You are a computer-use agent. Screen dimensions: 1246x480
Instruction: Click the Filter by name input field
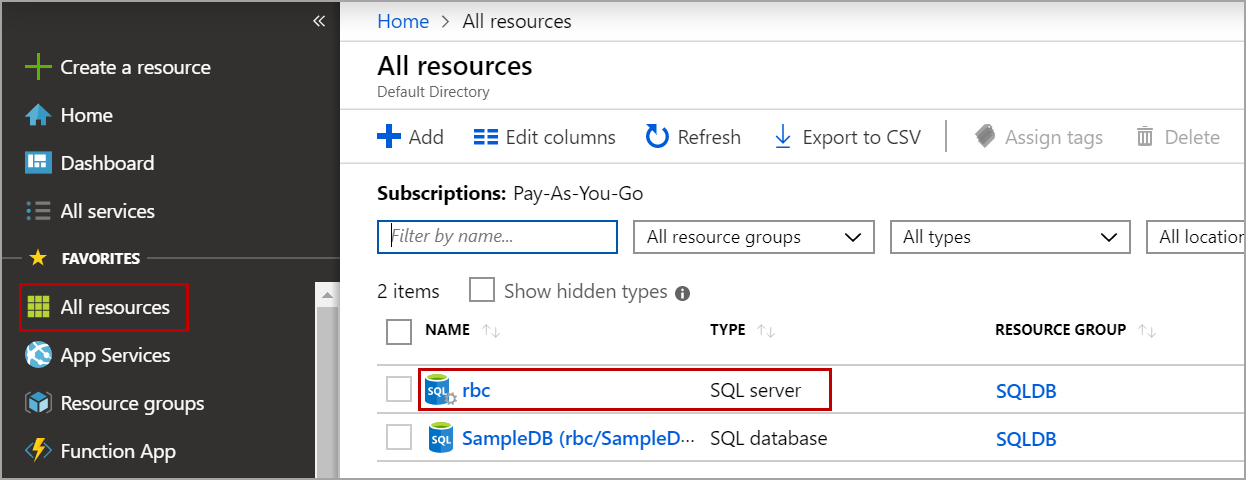click(498, 237)
